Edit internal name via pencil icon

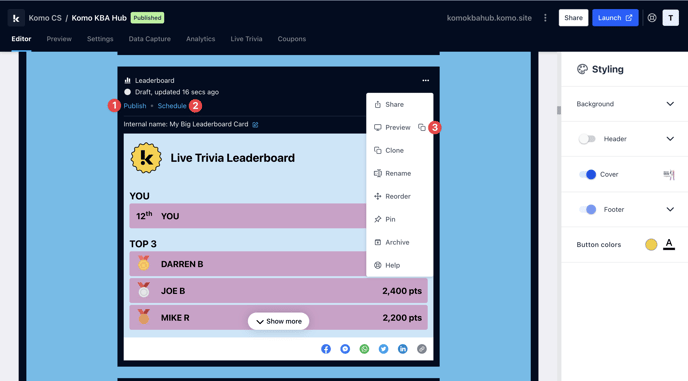coord(255,125)
